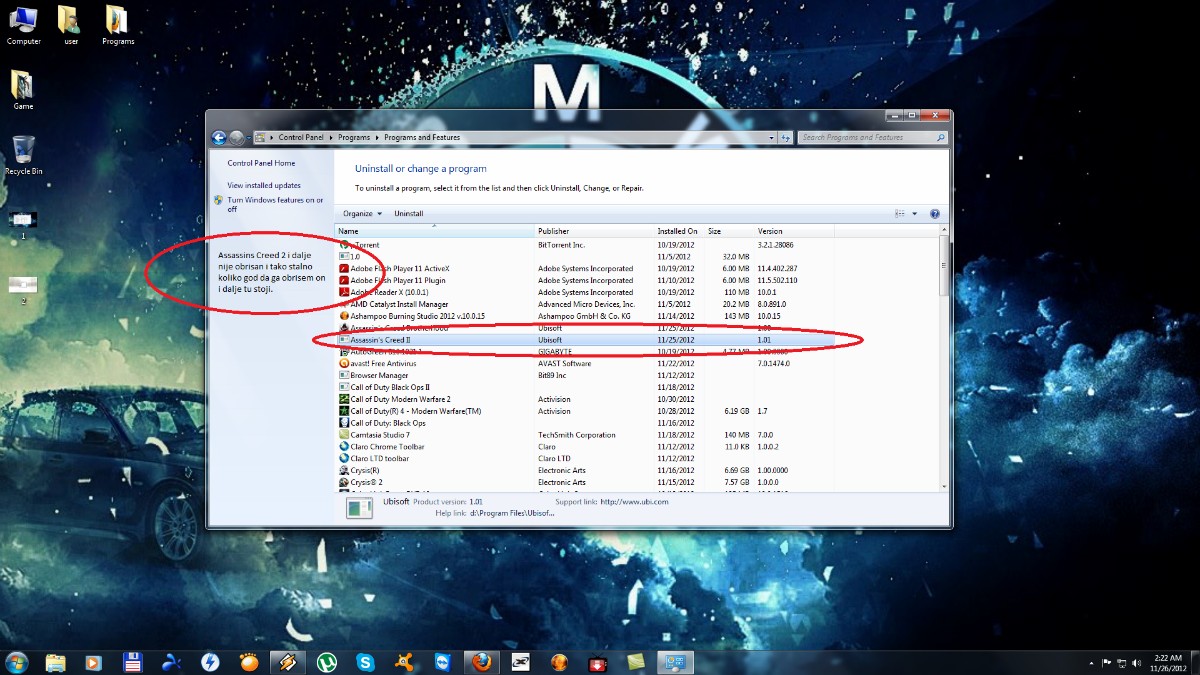Screen dimensions: 1200x675
Task: Open the Game folder on the desktop
Action: (23, 90)
